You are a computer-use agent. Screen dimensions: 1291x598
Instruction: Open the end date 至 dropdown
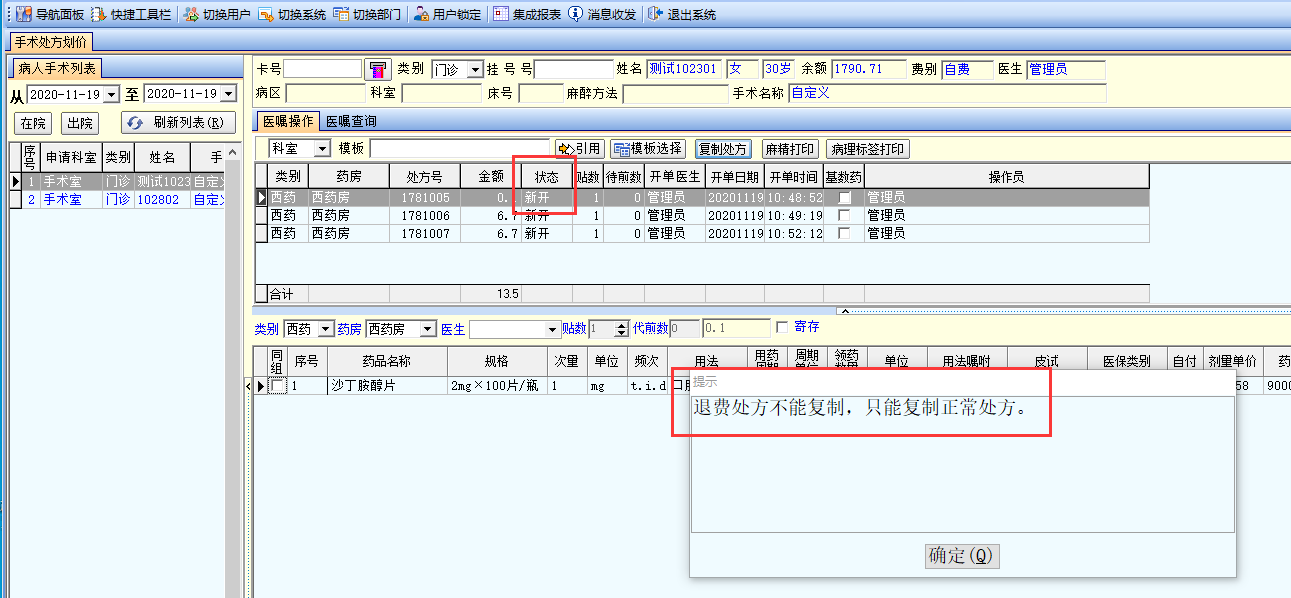(228, 94)
